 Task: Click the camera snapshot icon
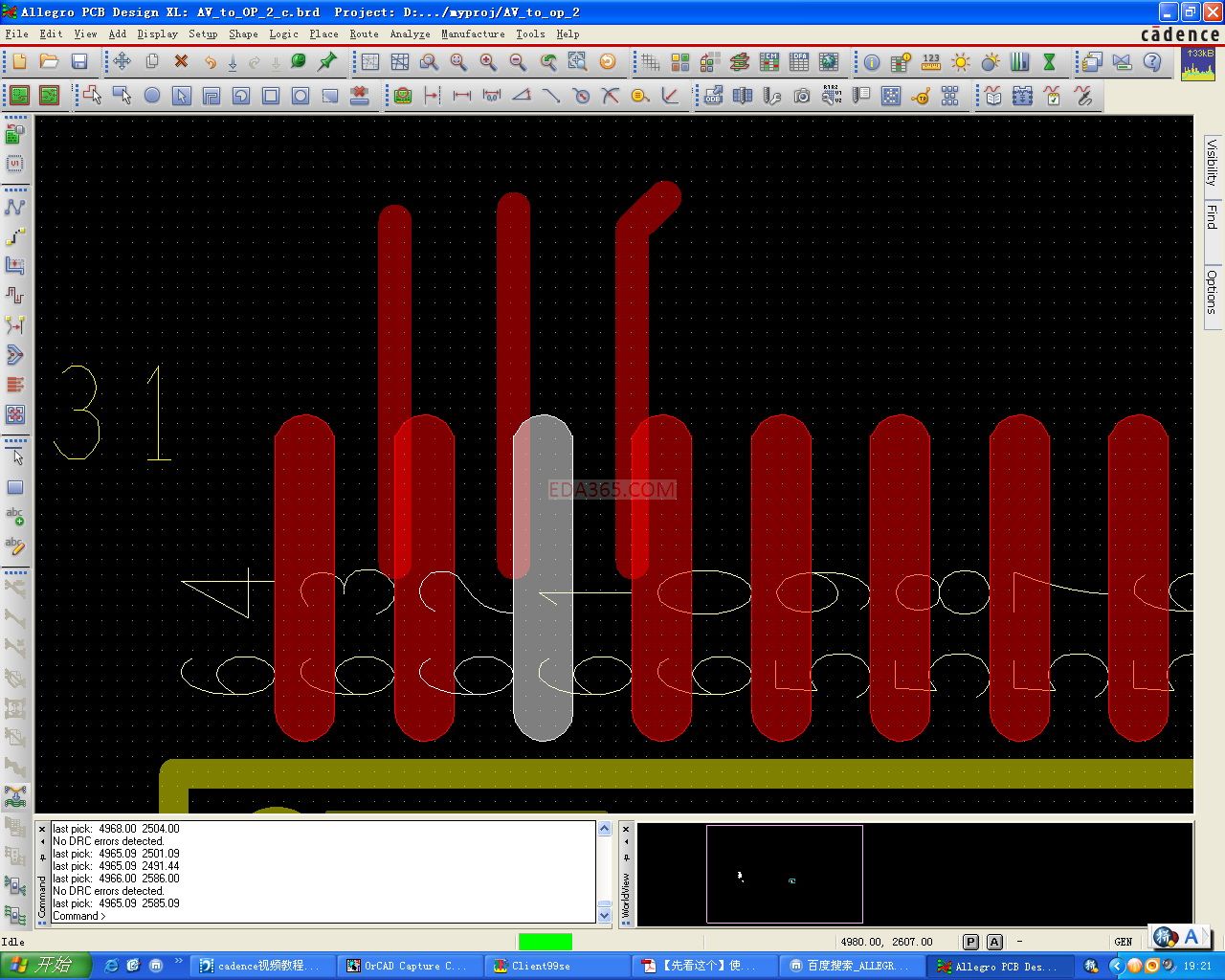click(802, 96)
